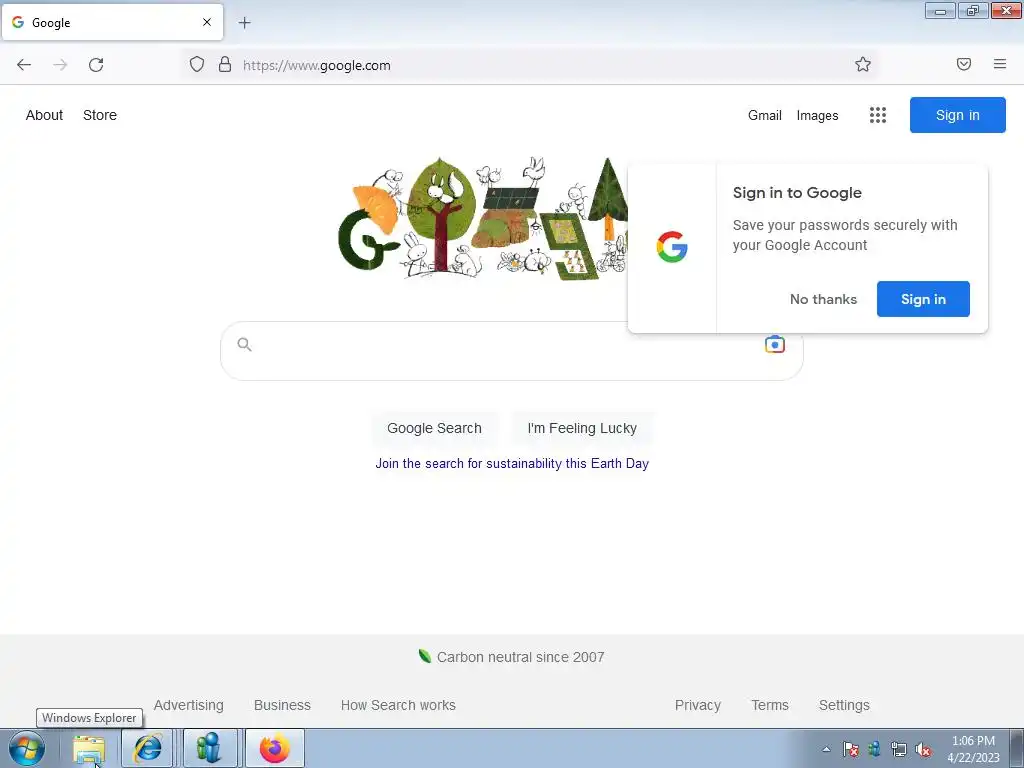The height and width of the screenshot is (768, 1024).
Task: Switch to Firefox in the taskbar
Action: 274,748
